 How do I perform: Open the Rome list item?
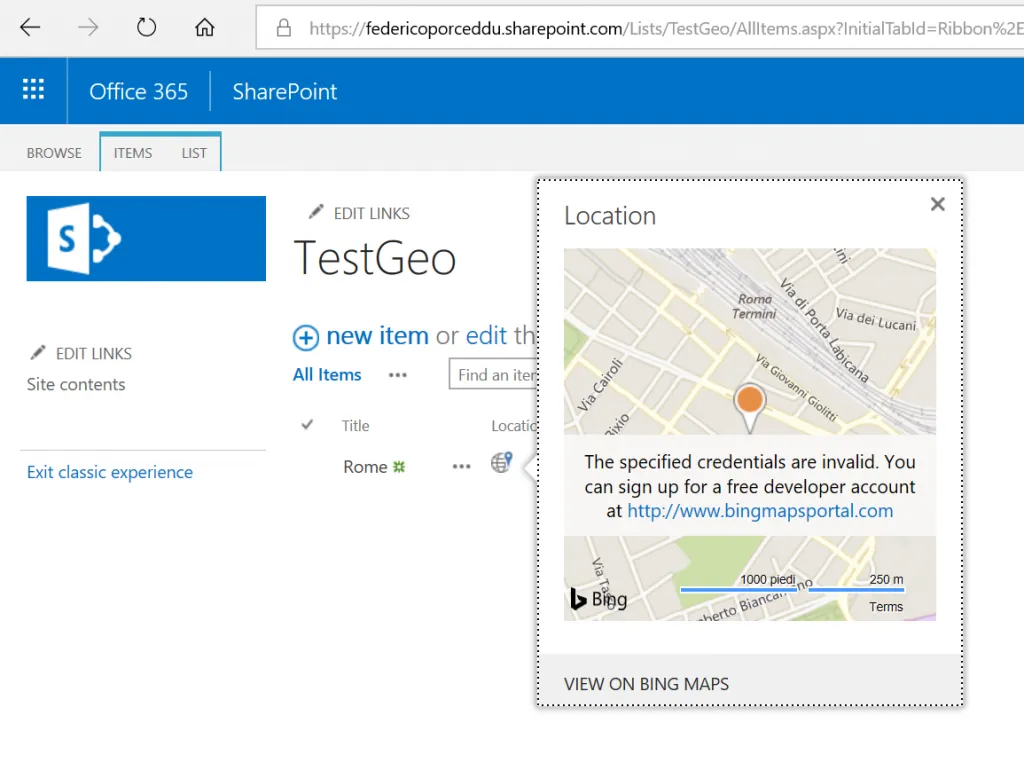(365, 467)
